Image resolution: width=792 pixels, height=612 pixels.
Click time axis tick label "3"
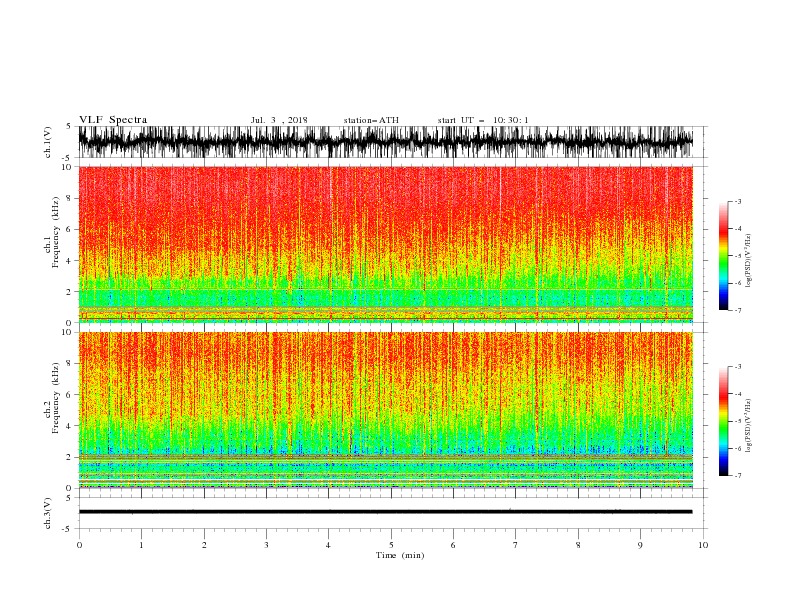(266, 545)
